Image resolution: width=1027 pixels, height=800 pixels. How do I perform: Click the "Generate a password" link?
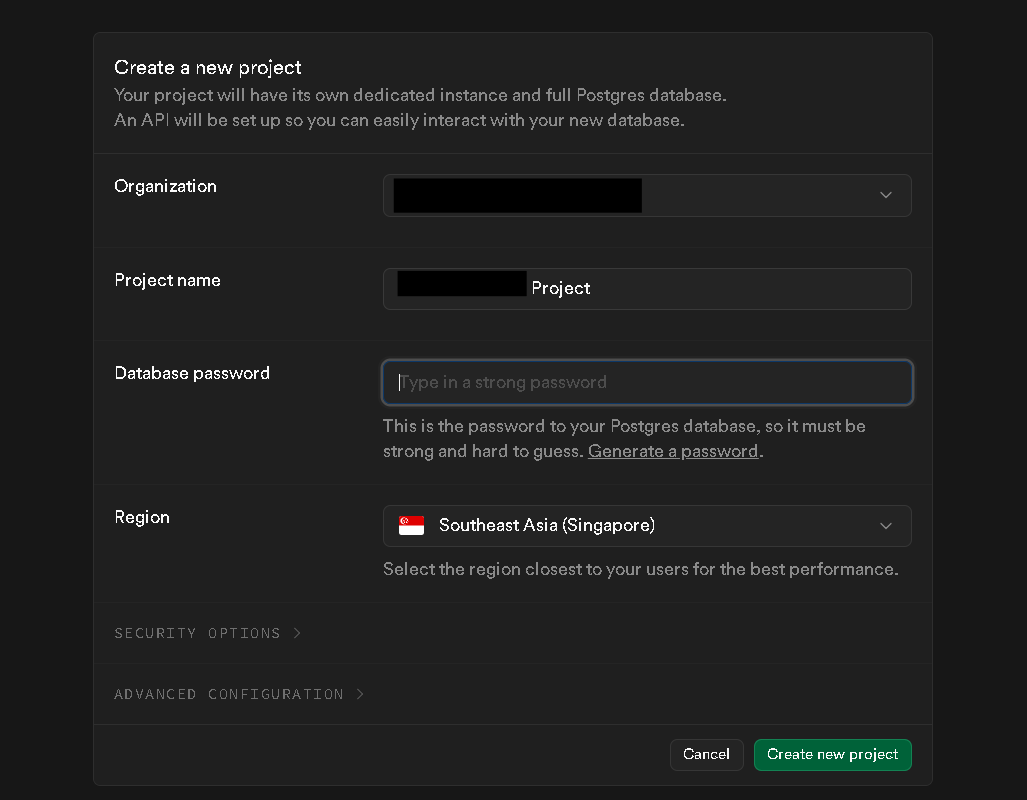[673, 451]
